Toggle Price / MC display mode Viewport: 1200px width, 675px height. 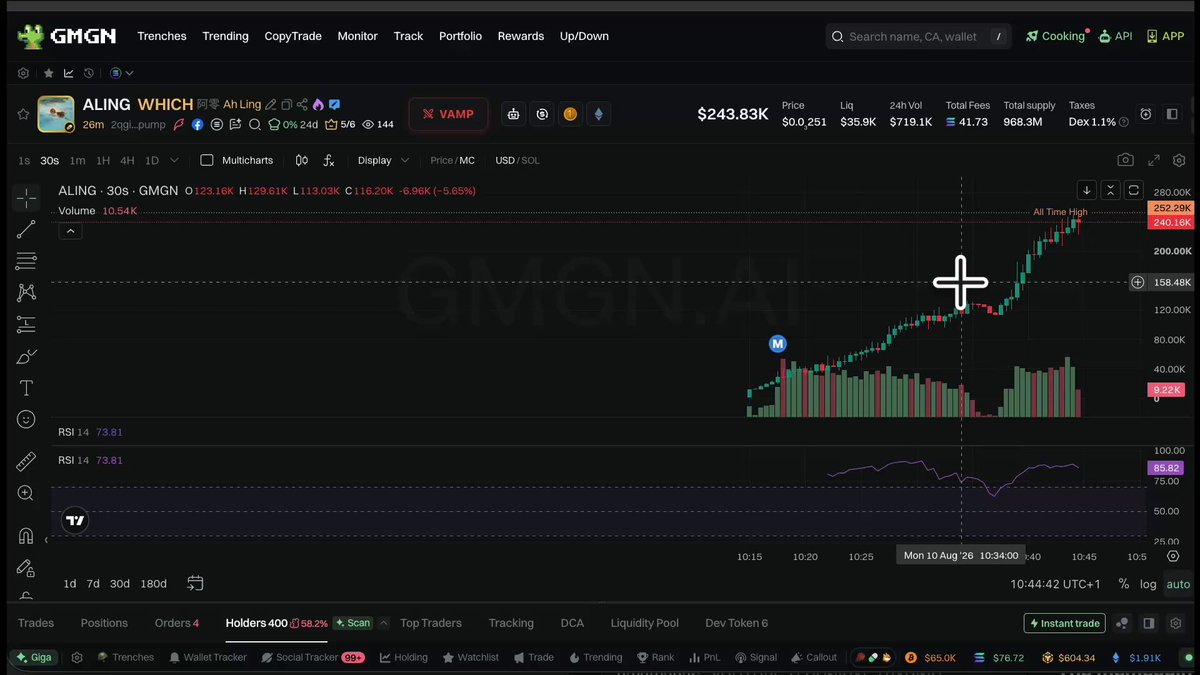[453, 160]
